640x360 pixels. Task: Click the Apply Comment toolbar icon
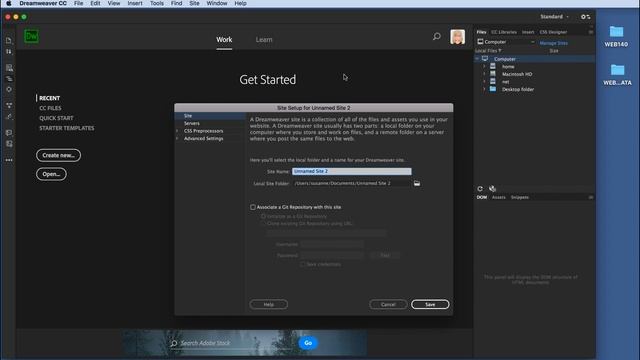tap(9, 133)
